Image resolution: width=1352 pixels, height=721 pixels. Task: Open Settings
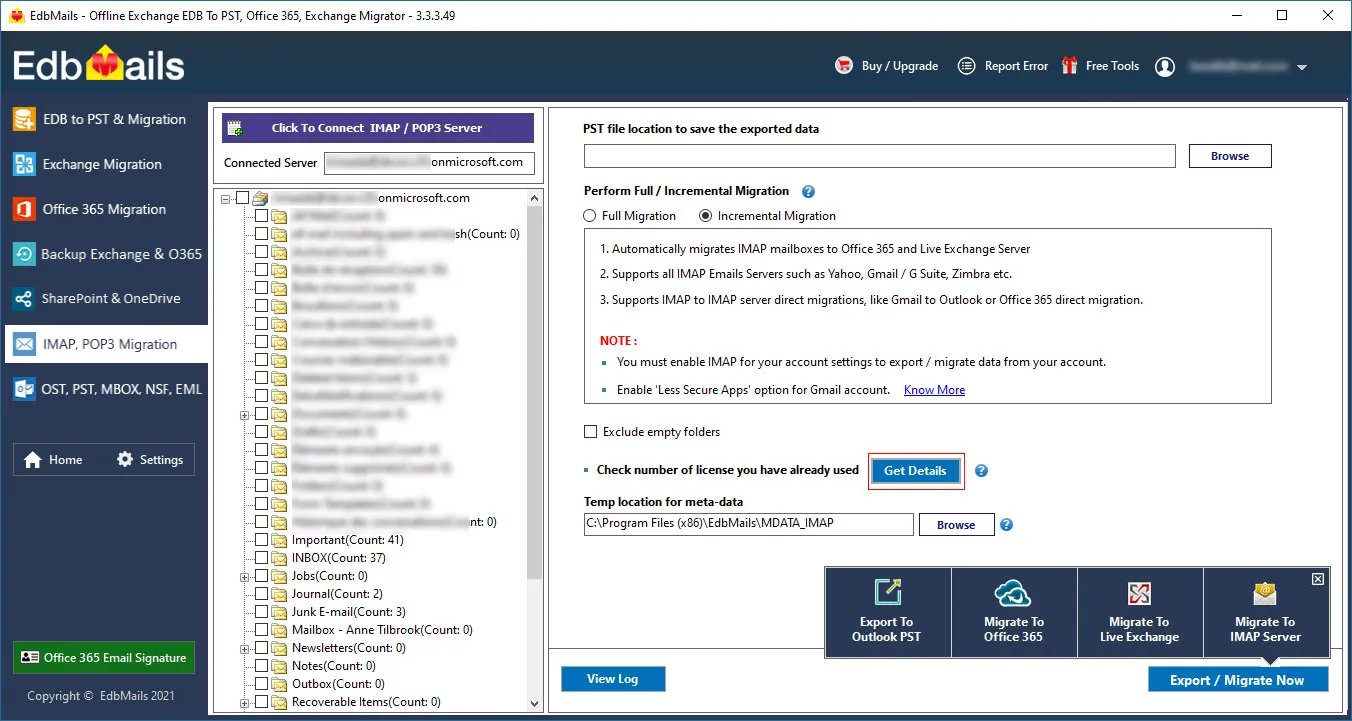150,460
